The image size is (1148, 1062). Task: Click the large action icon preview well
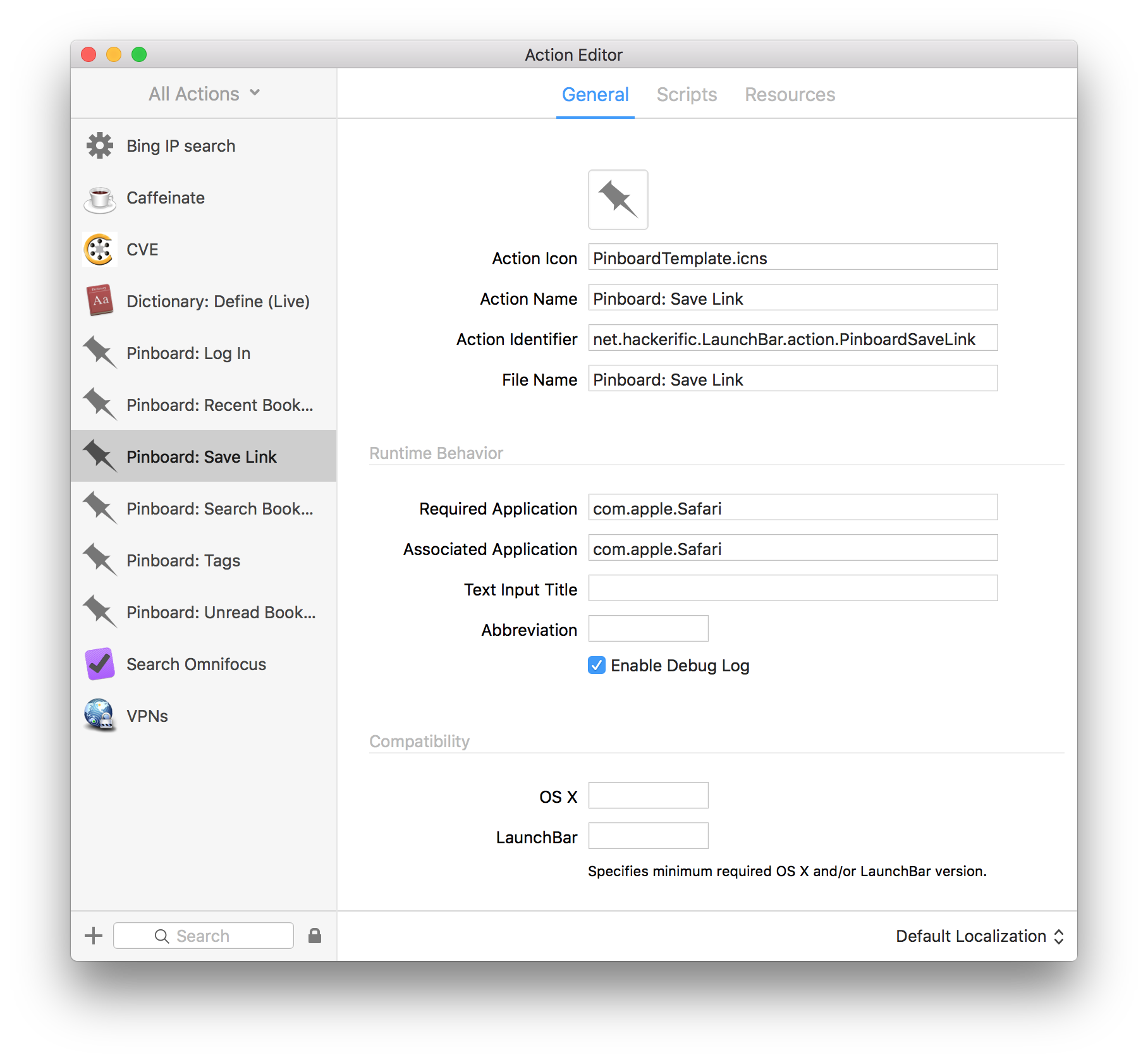618,200
